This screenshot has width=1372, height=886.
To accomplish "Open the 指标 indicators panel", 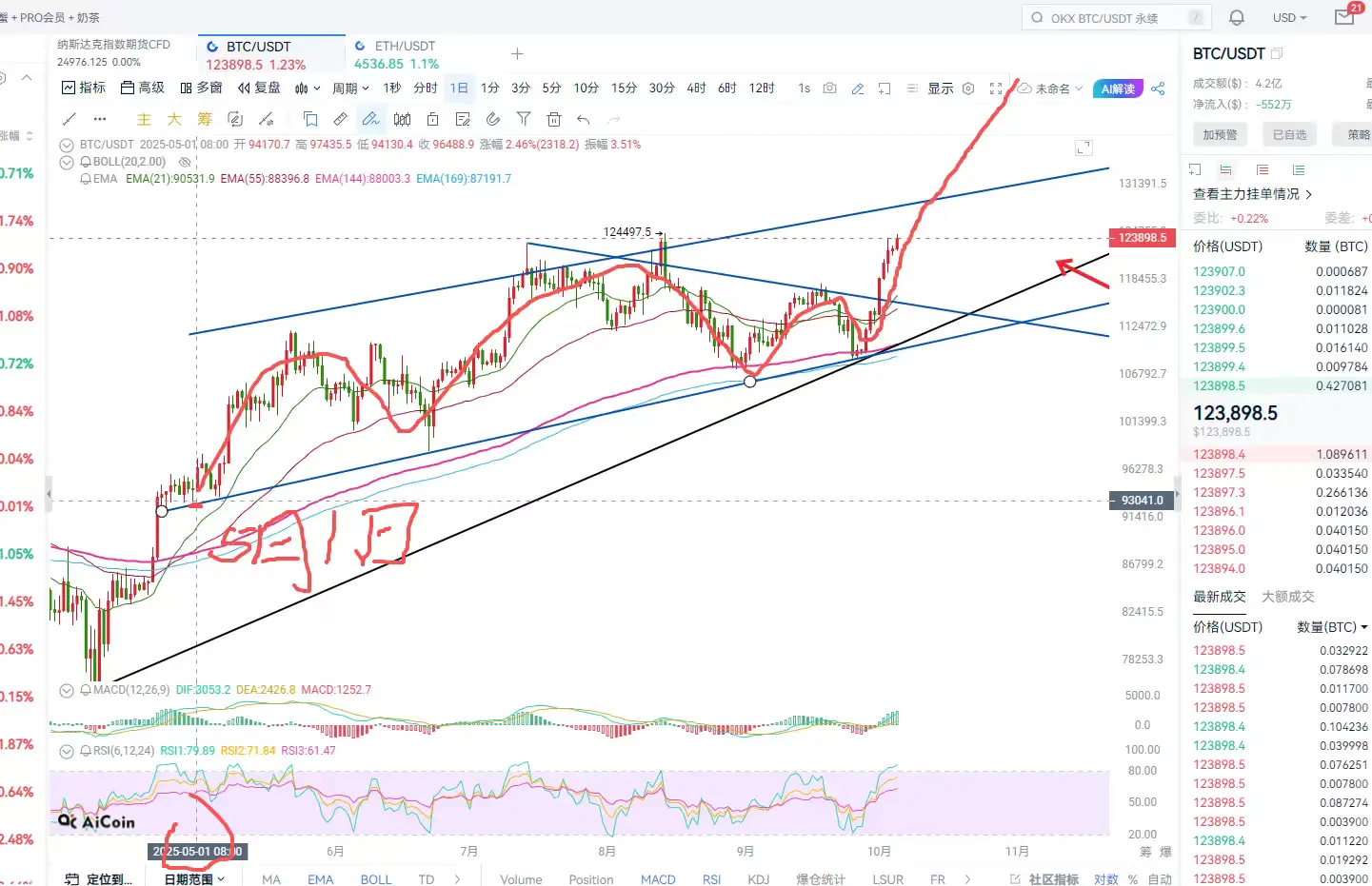I will [84, 88].
